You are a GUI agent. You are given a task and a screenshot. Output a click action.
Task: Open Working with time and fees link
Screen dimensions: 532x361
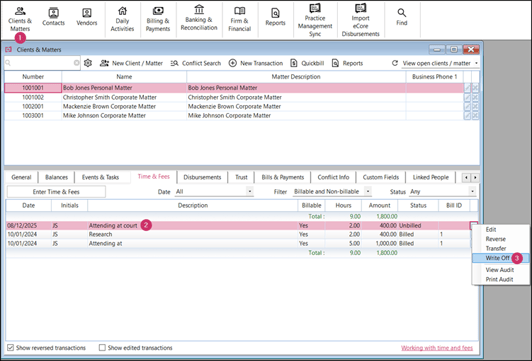pos(437,348)
